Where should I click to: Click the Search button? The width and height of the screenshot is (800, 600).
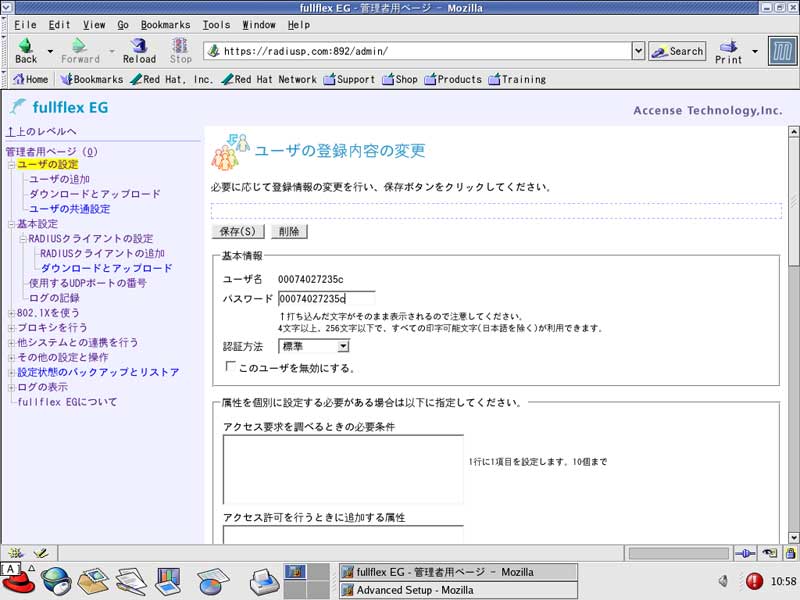coord(678,51)
